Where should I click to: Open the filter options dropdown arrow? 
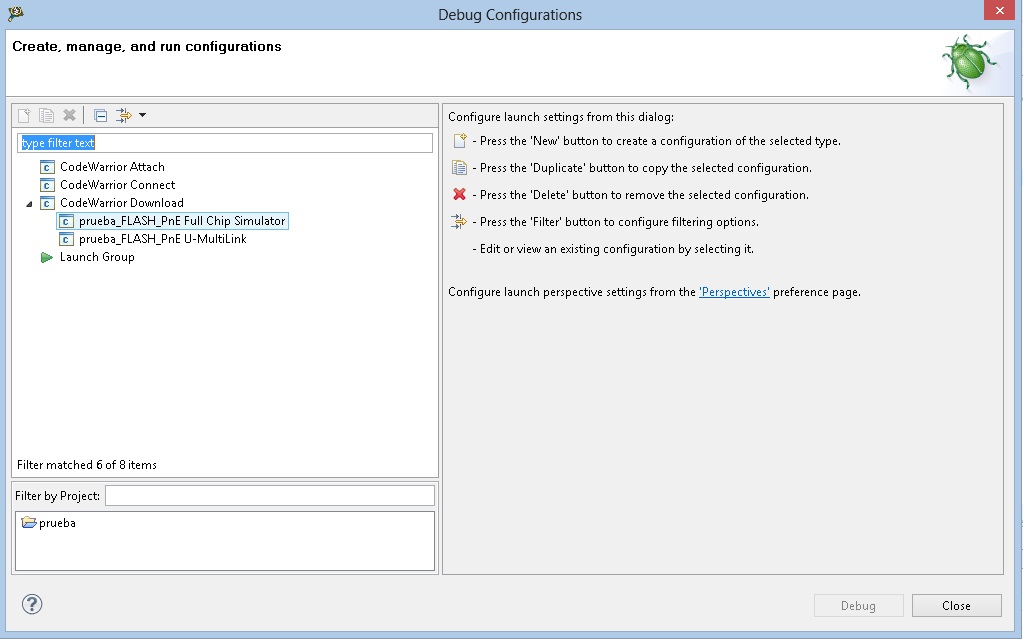point(142,115)
